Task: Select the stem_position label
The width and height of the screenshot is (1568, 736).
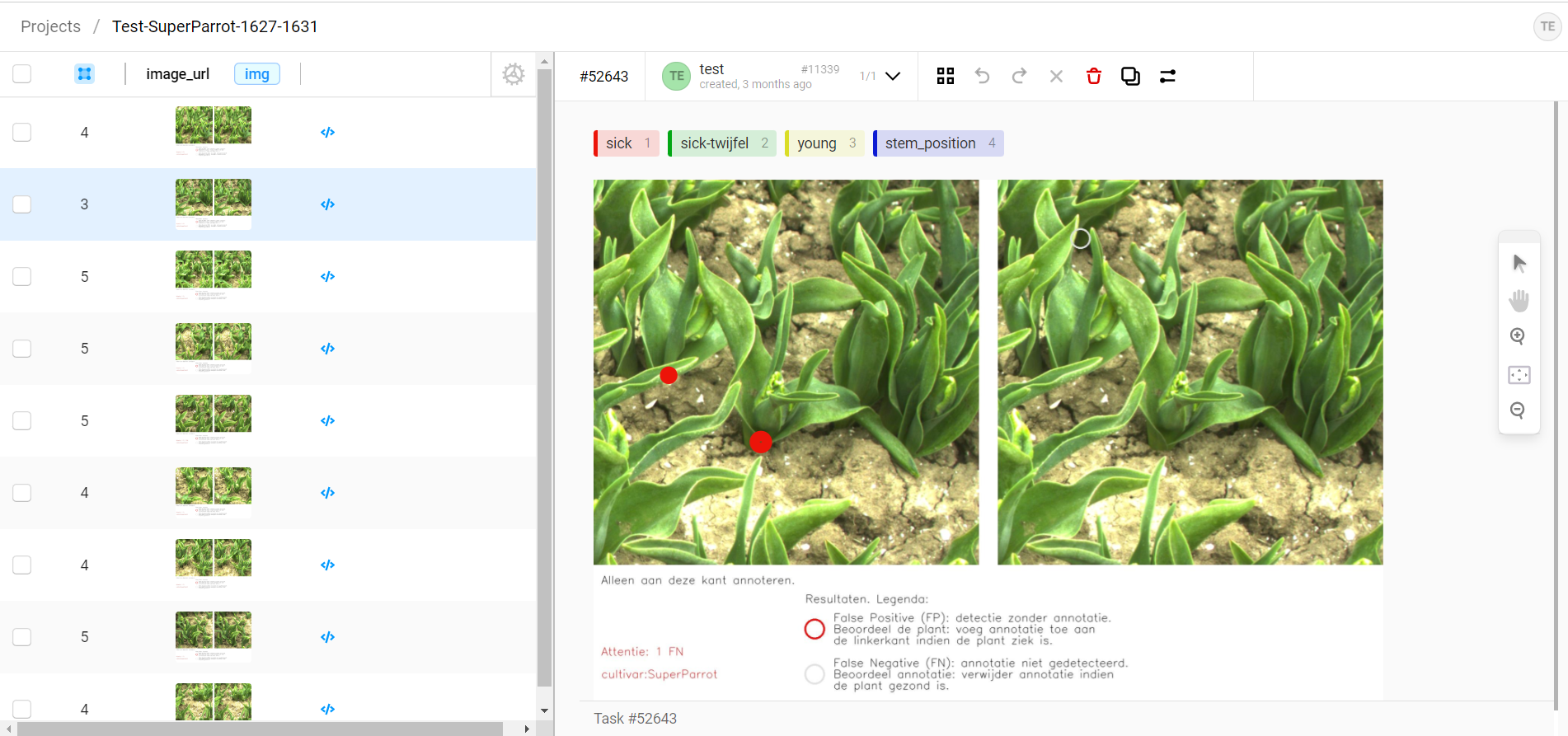Action: 938,143
